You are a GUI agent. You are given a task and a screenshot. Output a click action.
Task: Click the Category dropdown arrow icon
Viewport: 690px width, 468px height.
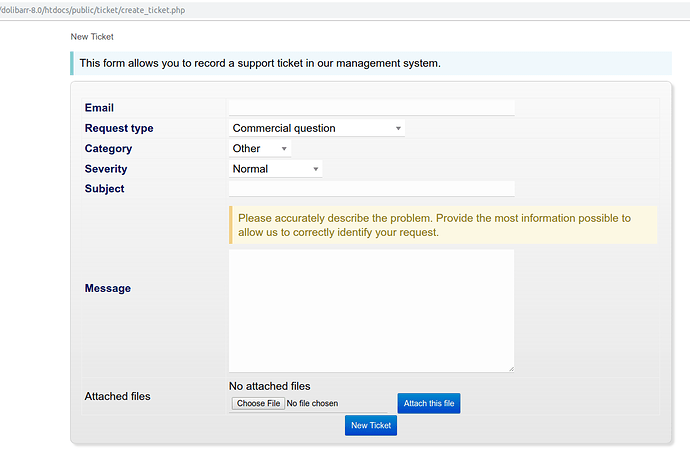(x=284, y=149)
